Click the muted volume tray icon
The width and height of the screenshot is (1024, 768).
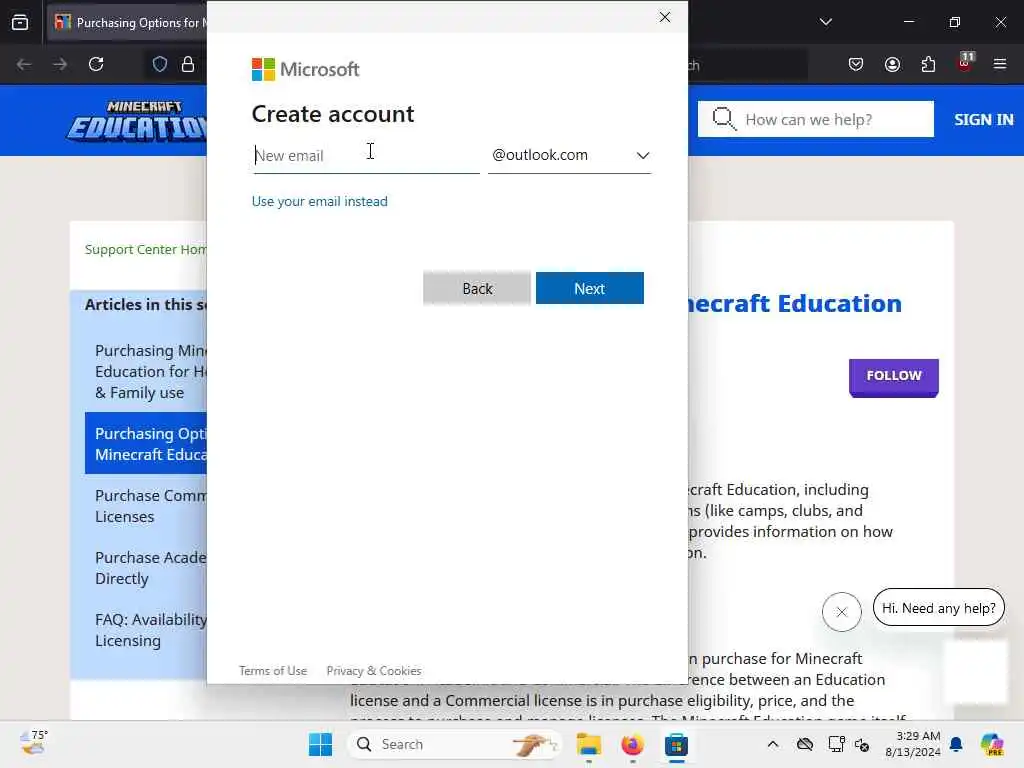click(861, 744)
